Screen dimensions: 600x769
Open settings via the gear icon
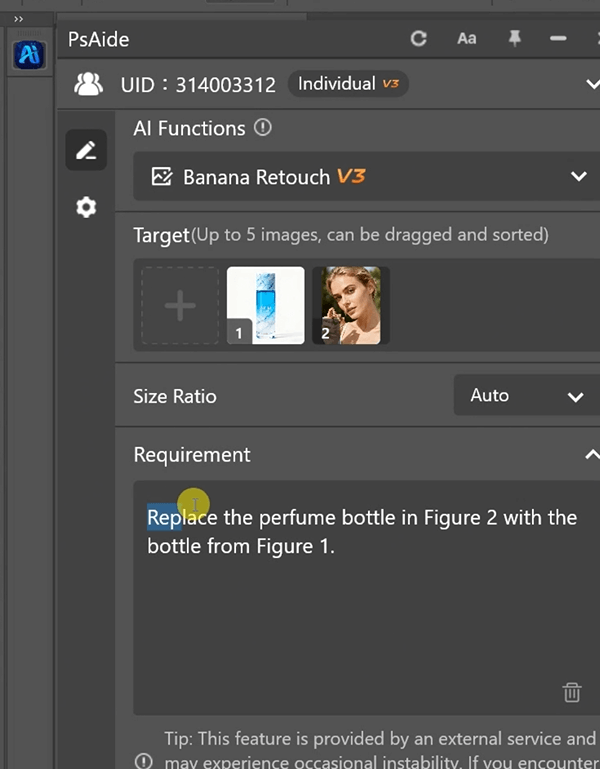tap(86, 207)
